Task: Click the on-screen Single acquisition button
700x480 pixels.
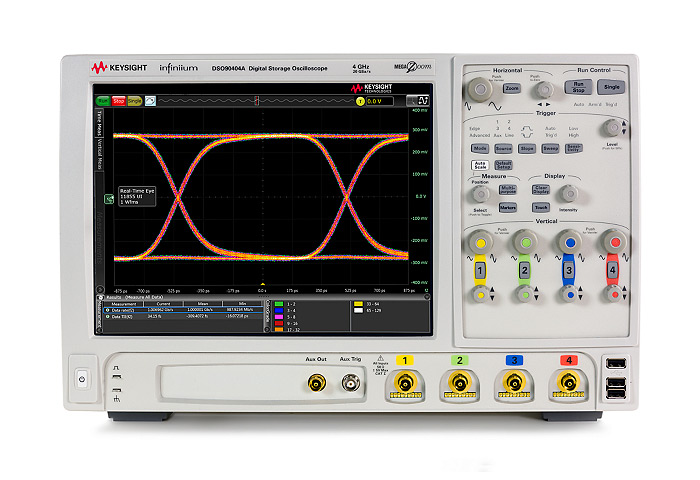Action: coord(134,101)
